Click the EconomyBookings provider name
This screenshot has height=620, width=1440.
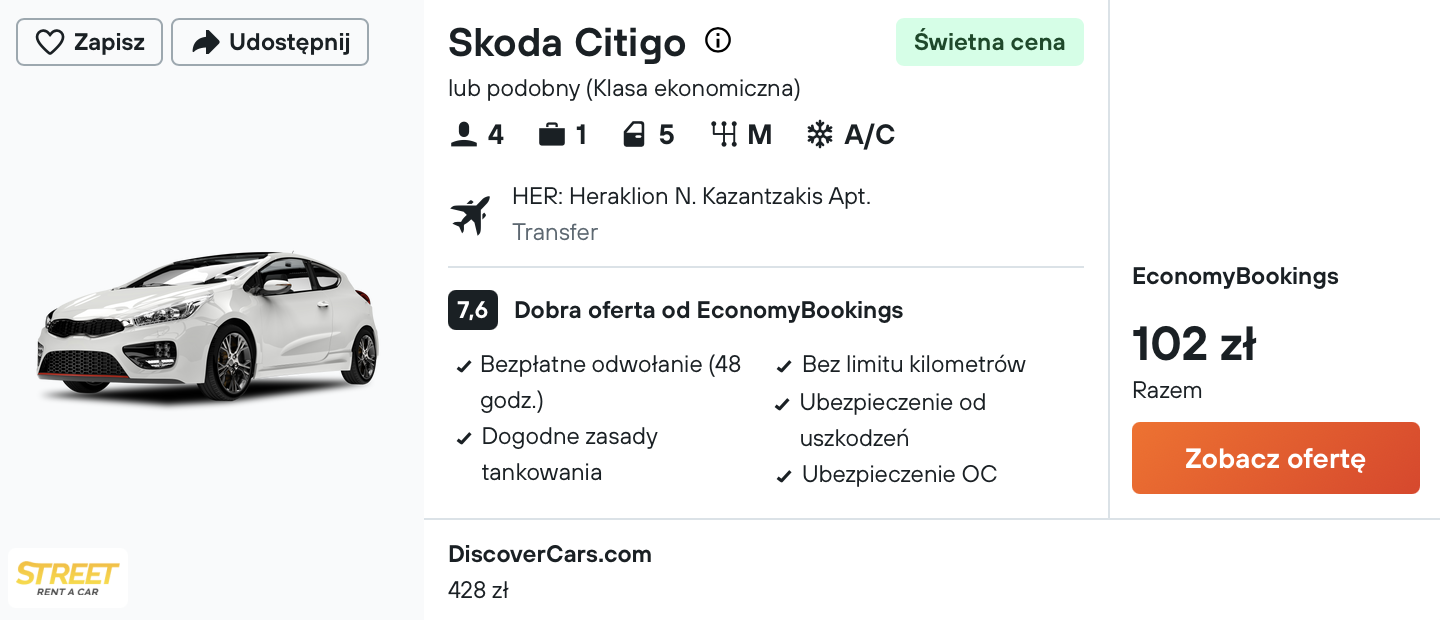coord(1235,276)
